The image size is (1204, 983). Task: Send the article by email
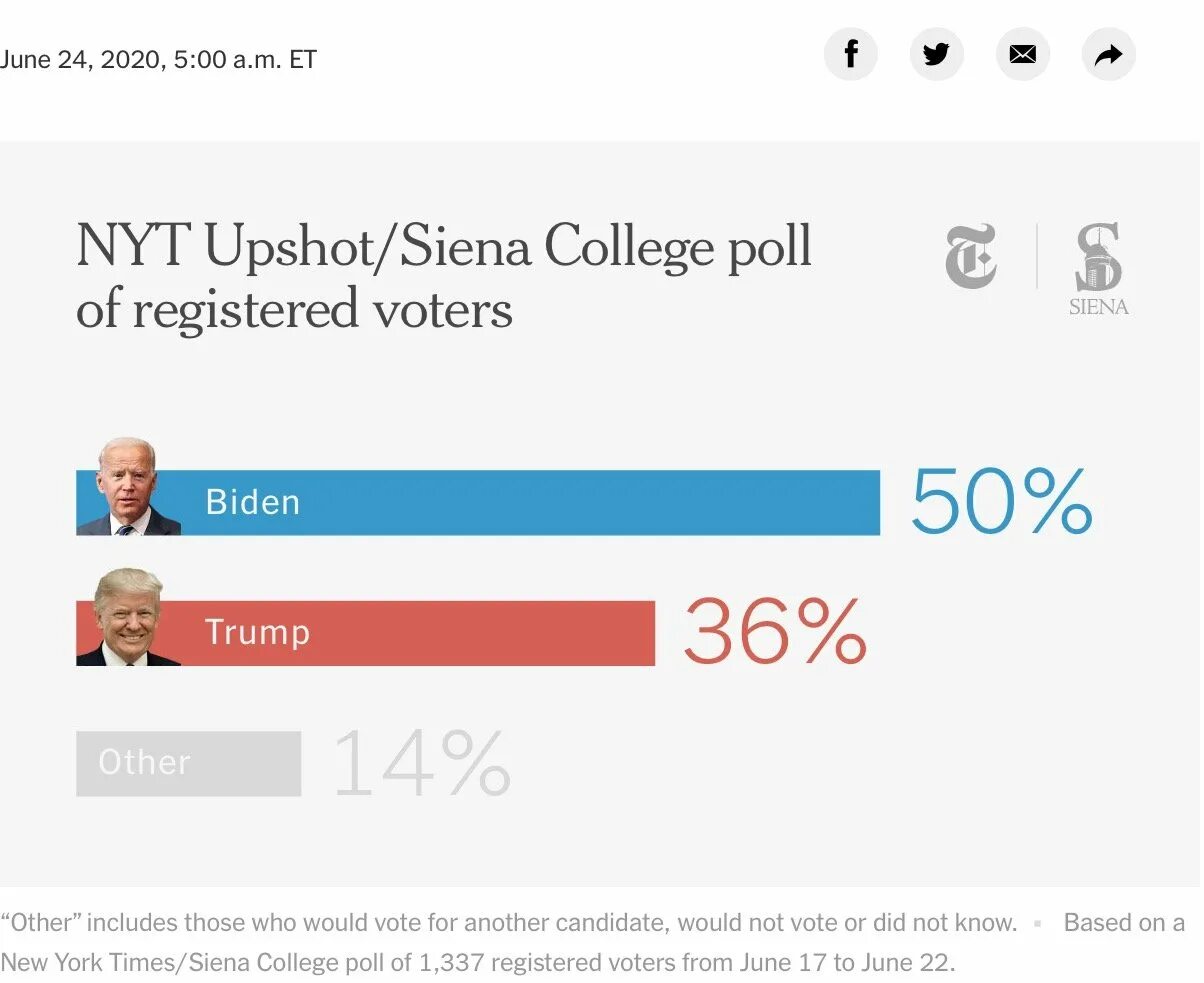[x=1022, y=54]
